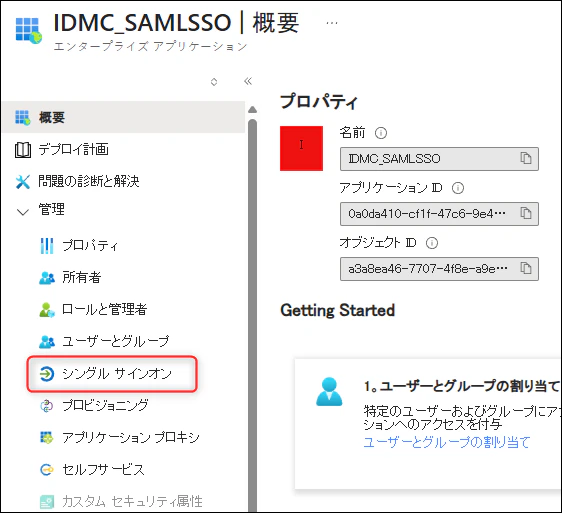Collapse the sidebar with double chevron
The image size is (562, 513).
[x=248, y=81]
